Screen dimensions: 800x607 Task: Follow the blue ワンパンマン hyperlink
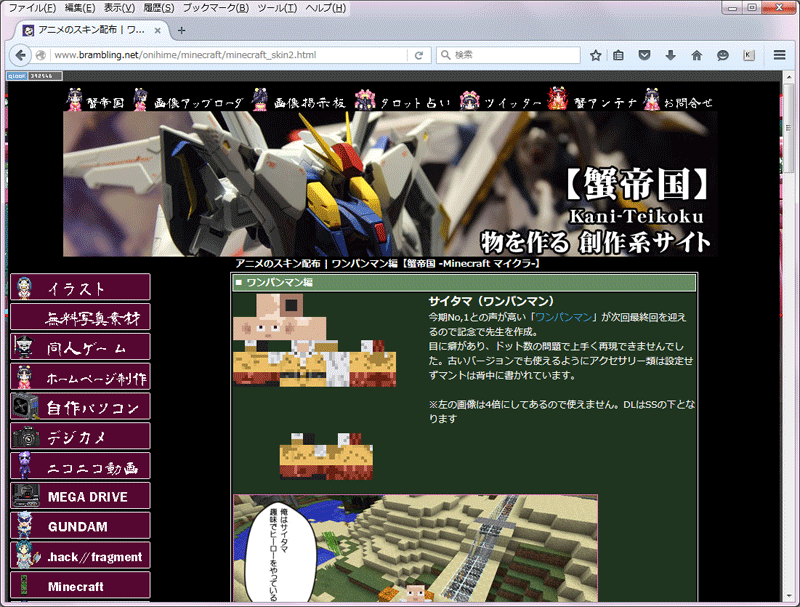[x=563, y=317]
